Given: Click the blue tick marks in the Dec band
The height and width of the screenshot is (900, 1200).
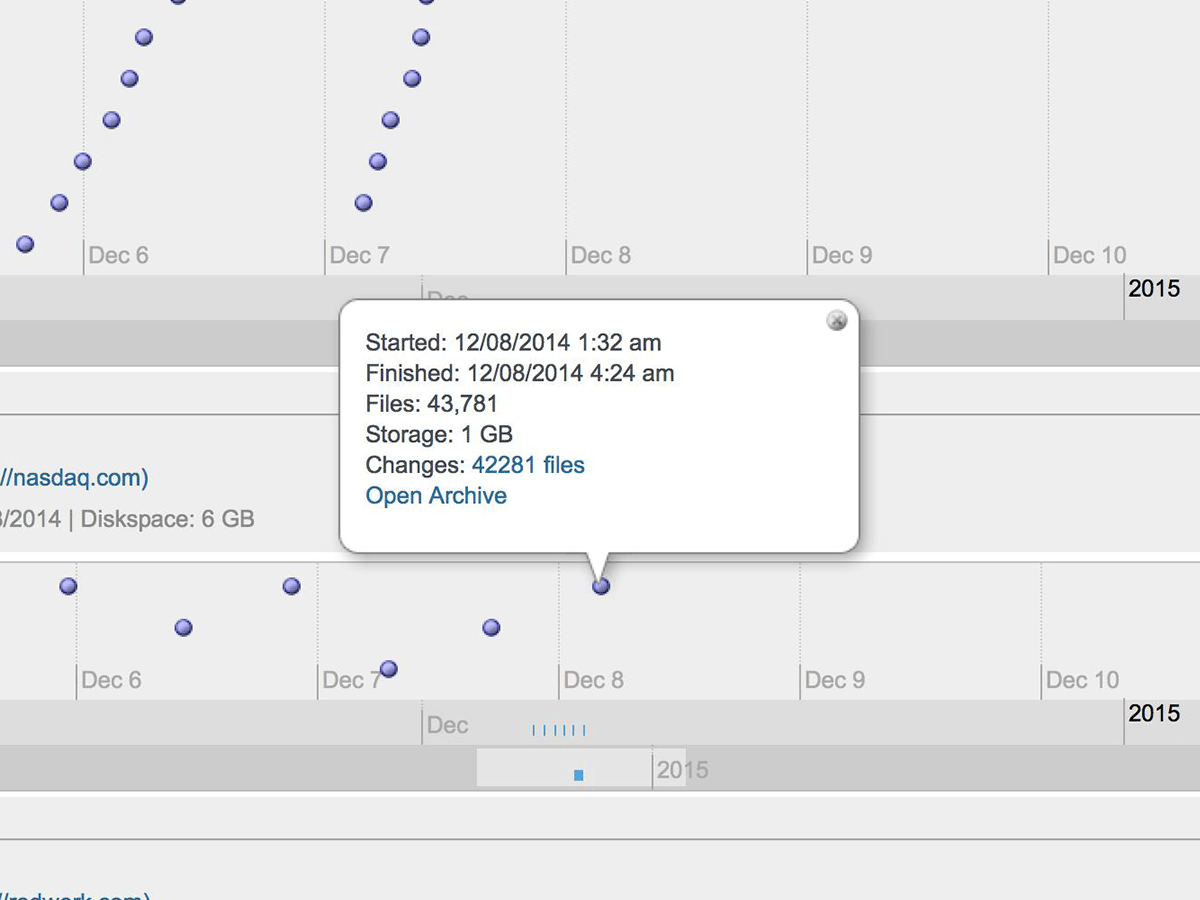Looking at the screenshot, I should click(559, 731).
